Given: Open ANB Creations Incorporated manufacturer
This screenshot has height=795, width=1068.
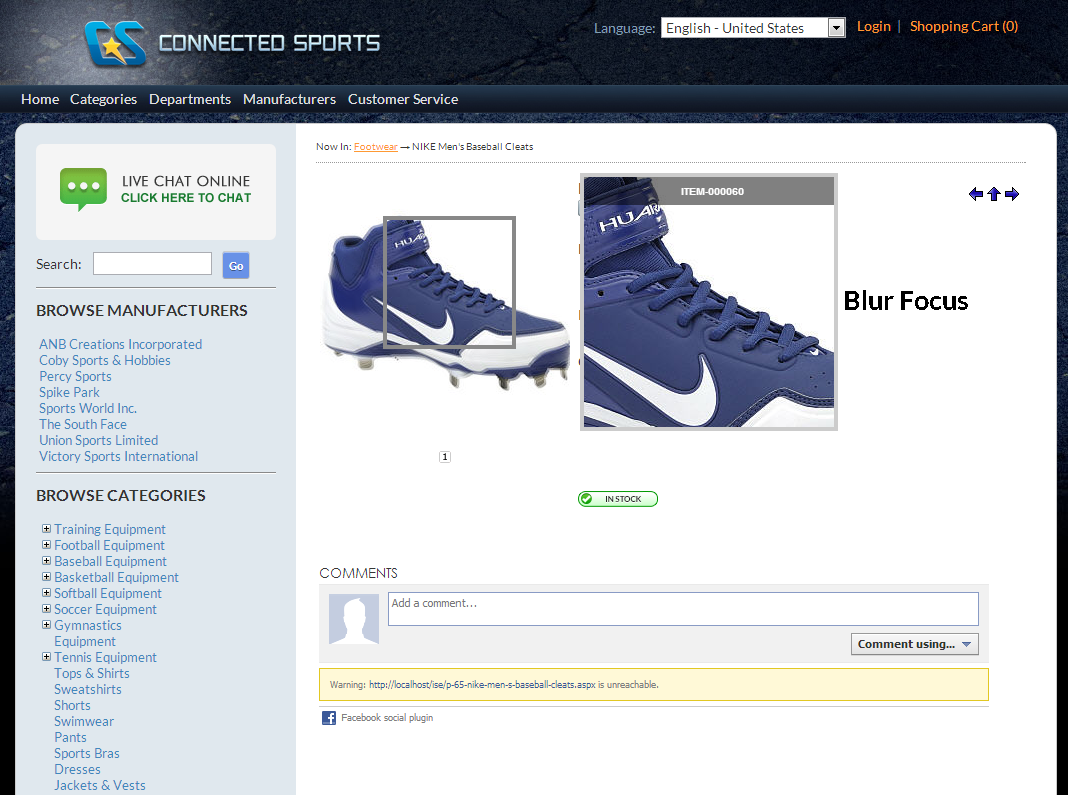Looking at the screenshot, I should (x=121, y=344).
